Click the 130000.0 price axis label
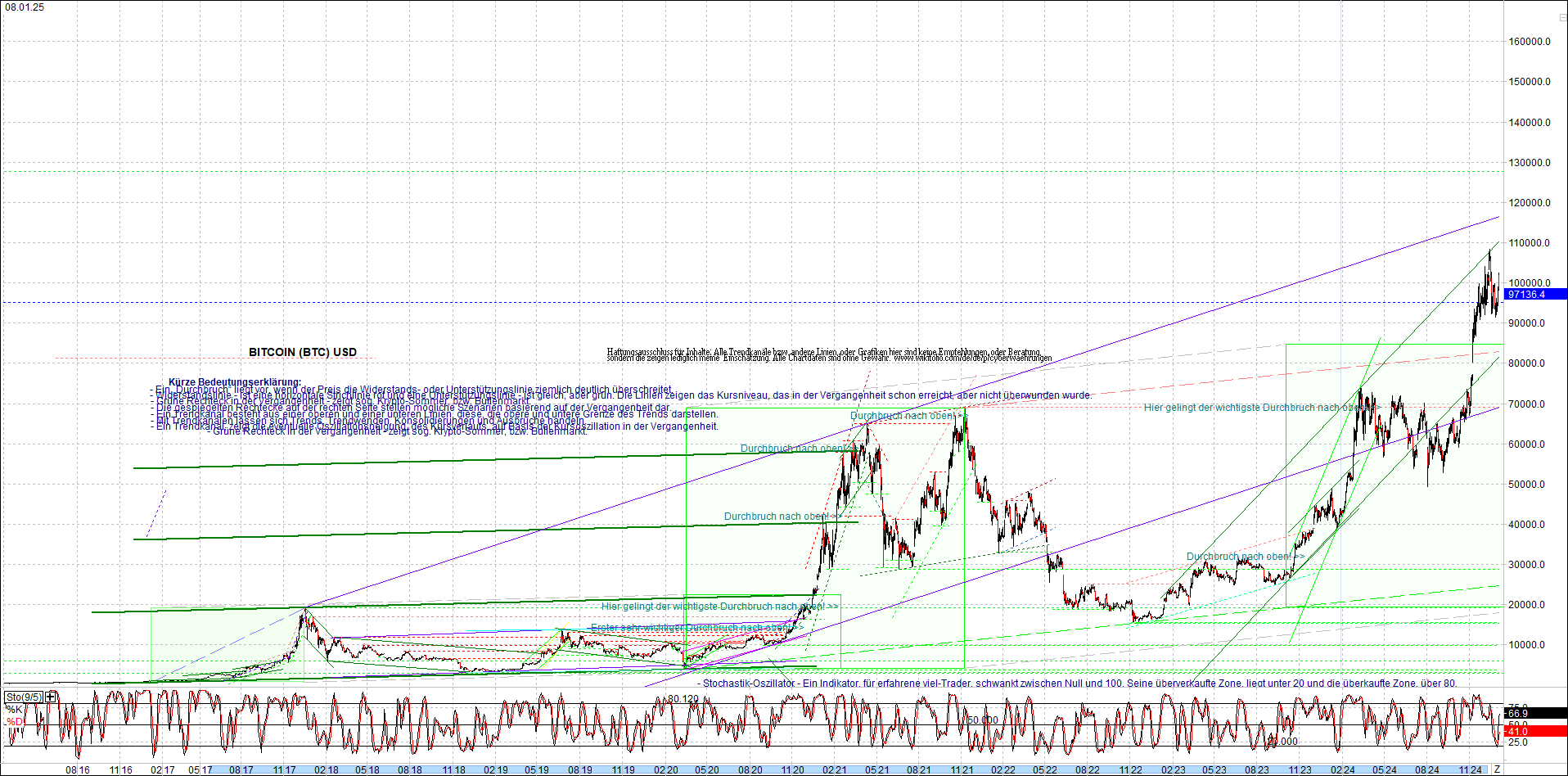 tap(1530, 163)
